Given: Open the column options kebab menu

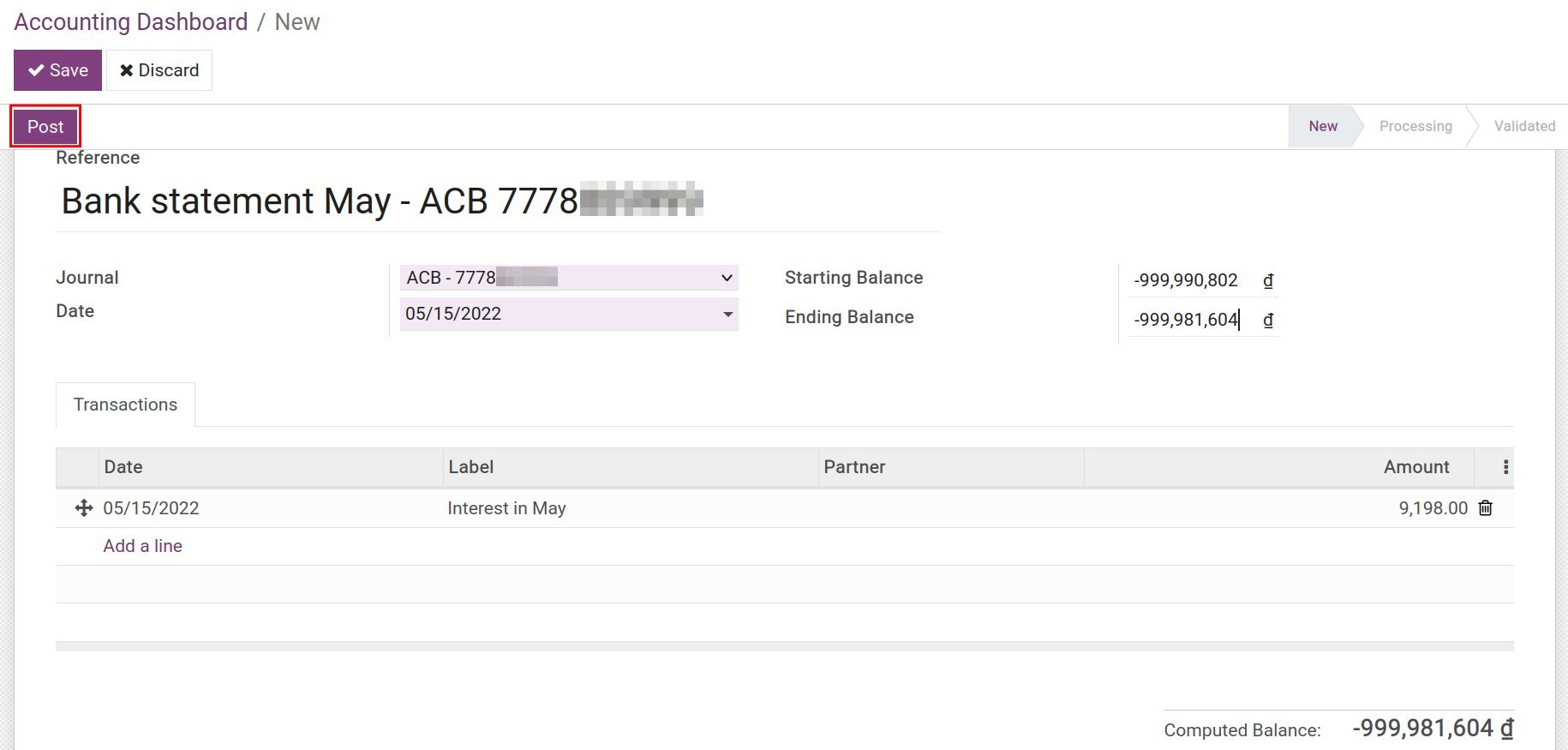Looking at the screenshot, I should 1505,467.
